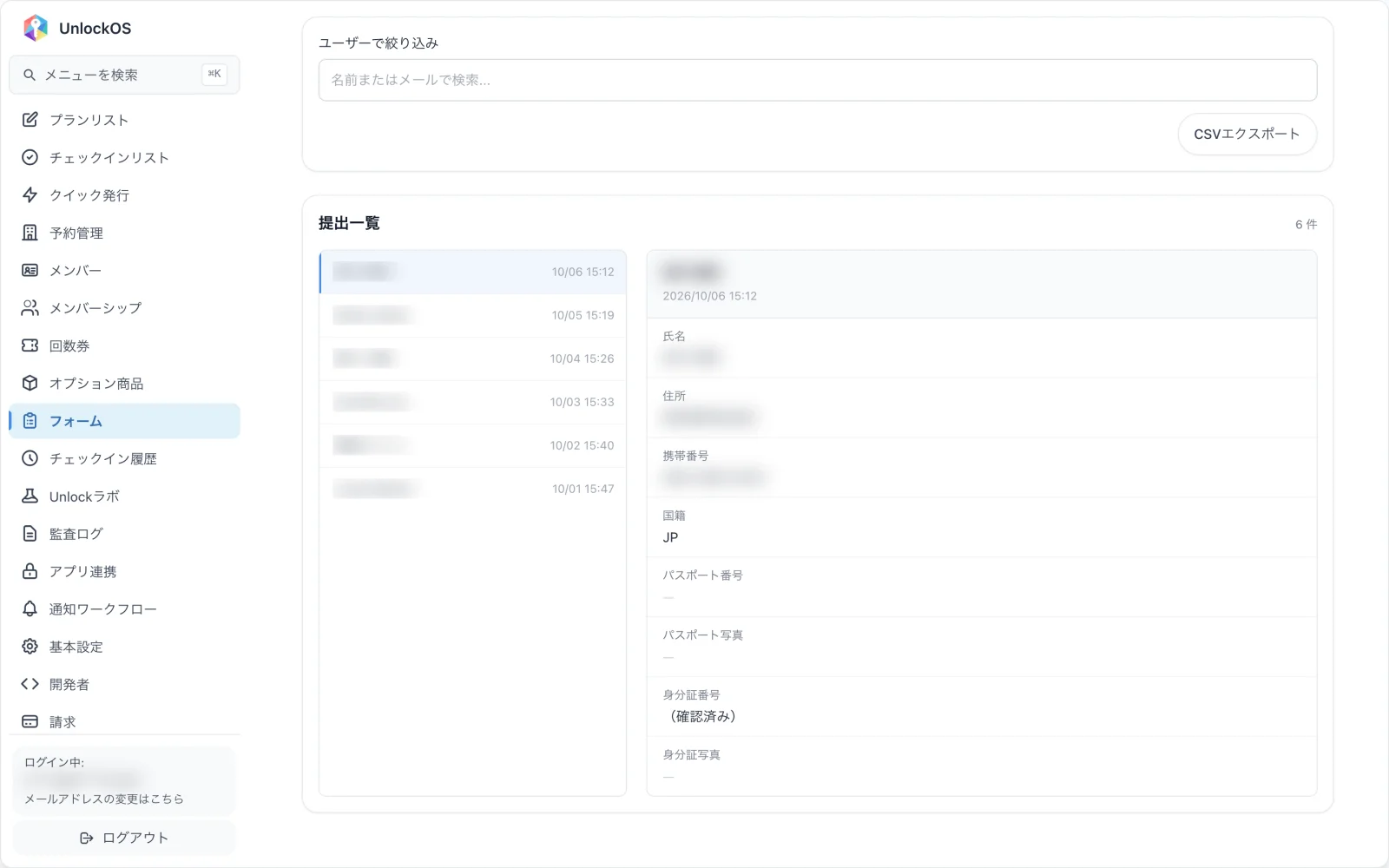Open the メンバーシップ menu label

click(95, 308)
